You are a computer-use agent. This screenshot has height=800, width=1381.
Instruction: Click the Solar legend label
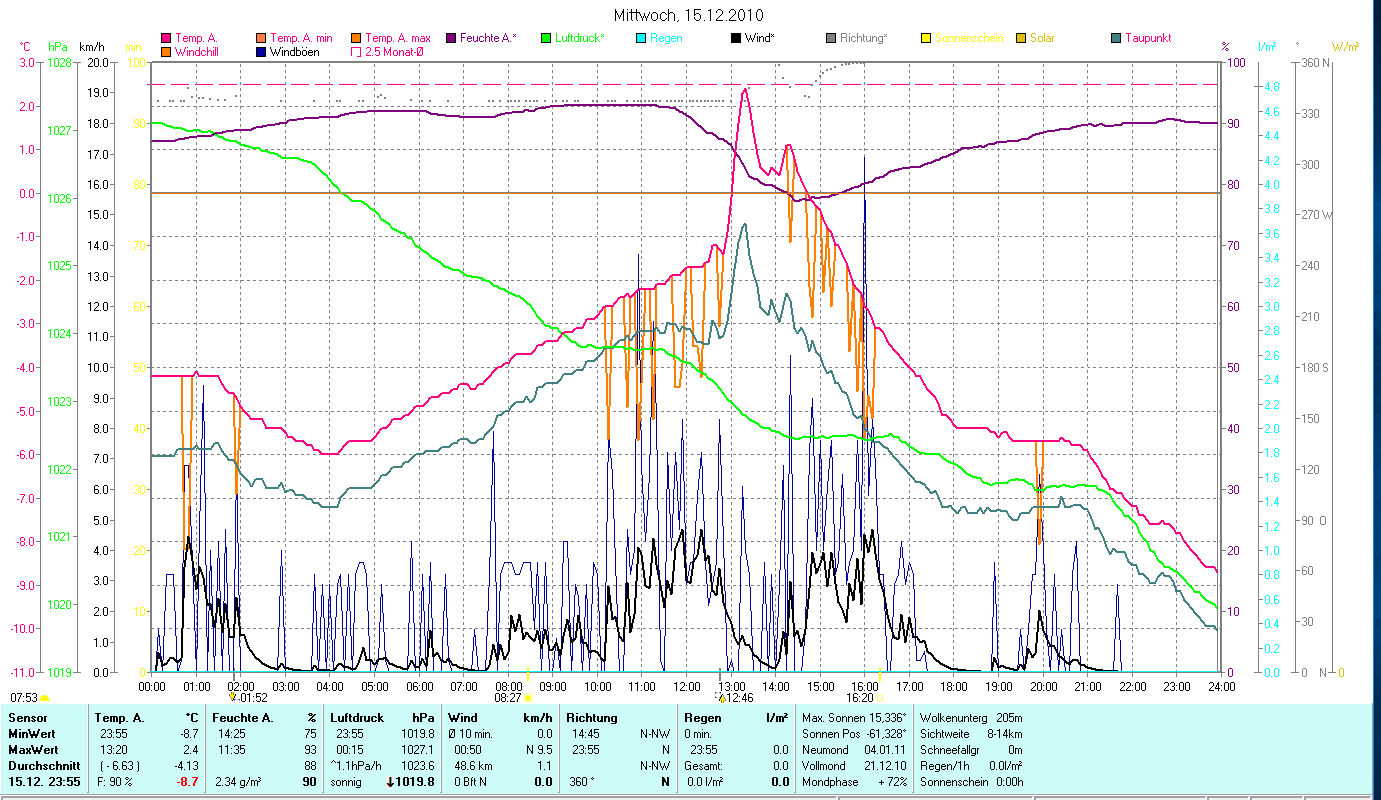coord(1042,38)
